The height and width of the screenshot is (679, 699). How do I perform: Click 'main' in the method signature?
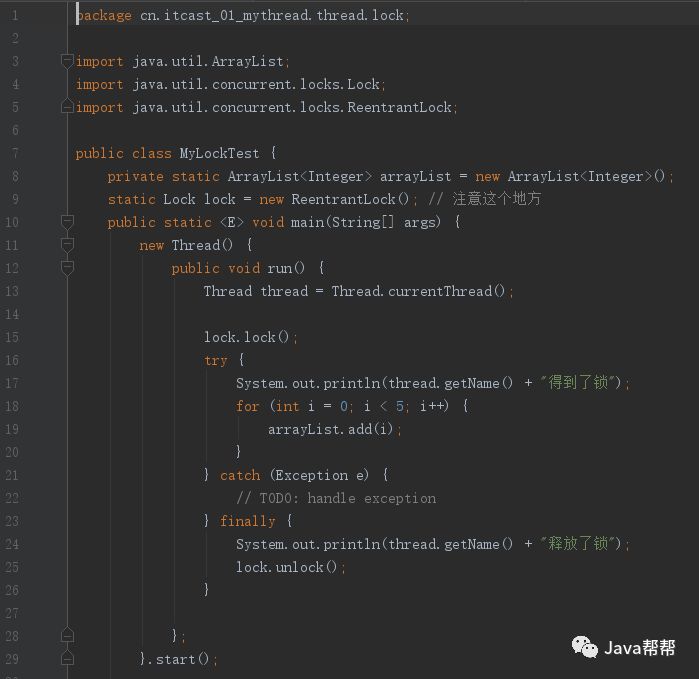pyautogui.click(x=308, y=222)
